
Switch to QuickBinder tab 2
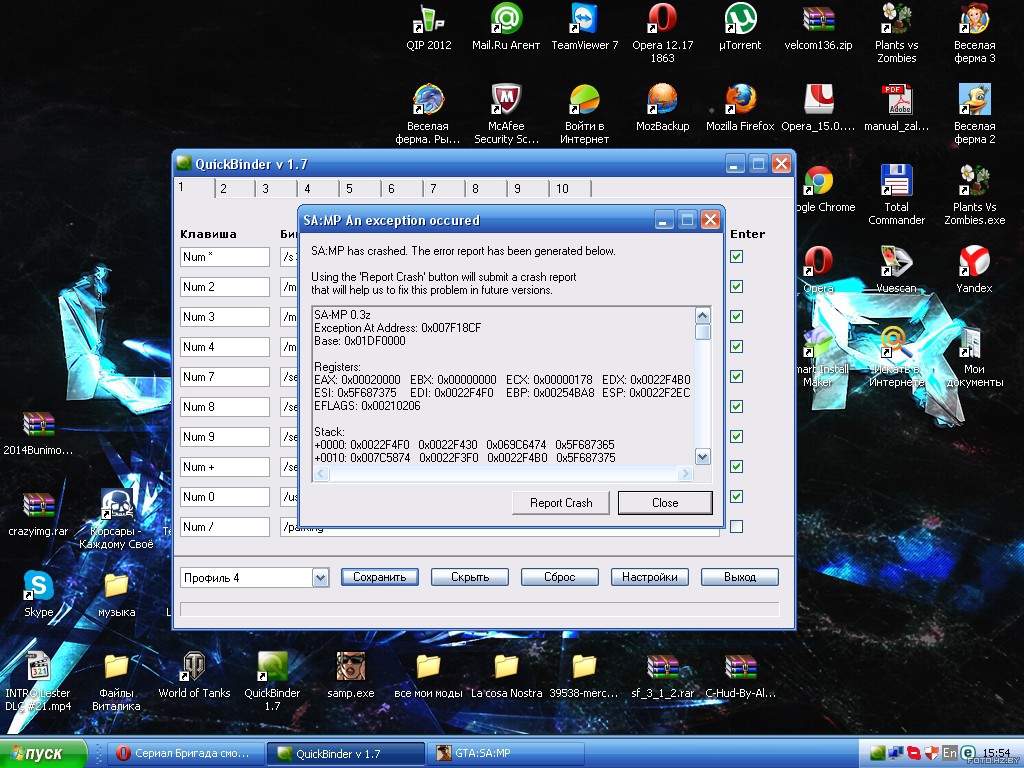[x=234, y=189]
